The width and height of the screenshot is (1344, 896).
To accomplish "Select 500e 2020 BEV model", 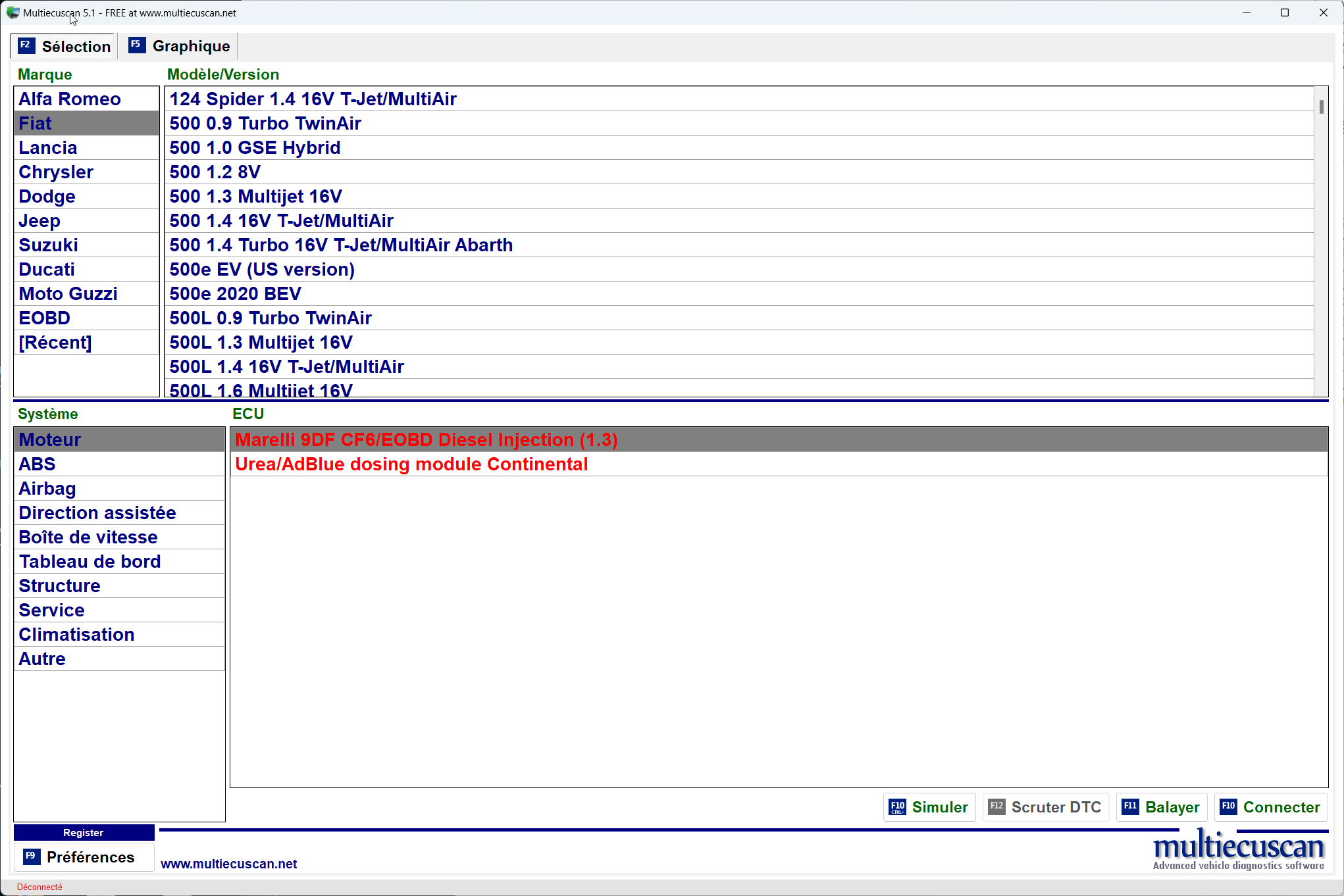I will pyautogui.click(x=235, y=293).
